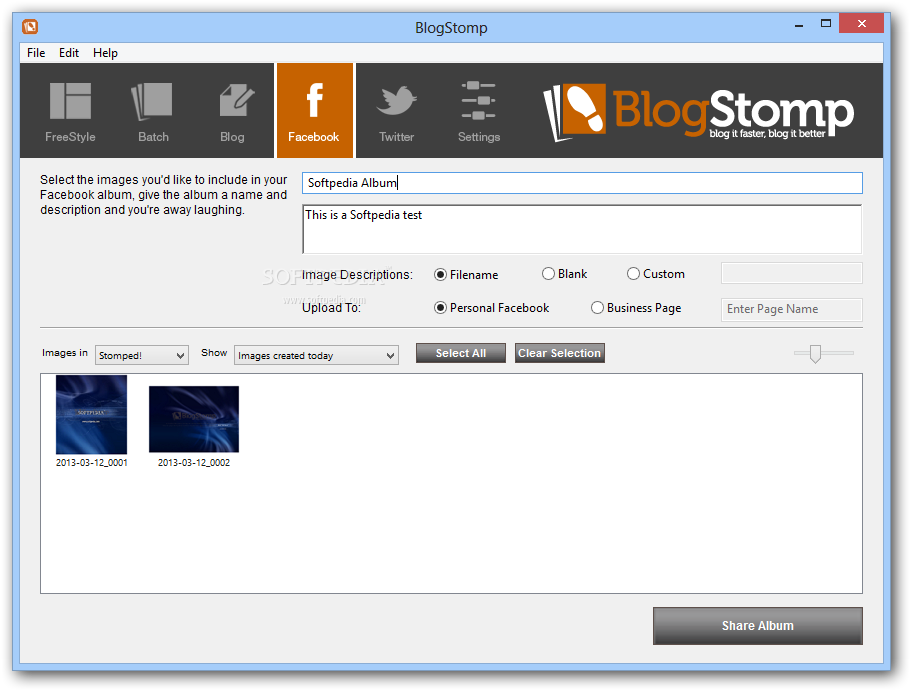Open the Help menu
The height and width of the screenshot is (691, 911).
coord(105,53)
